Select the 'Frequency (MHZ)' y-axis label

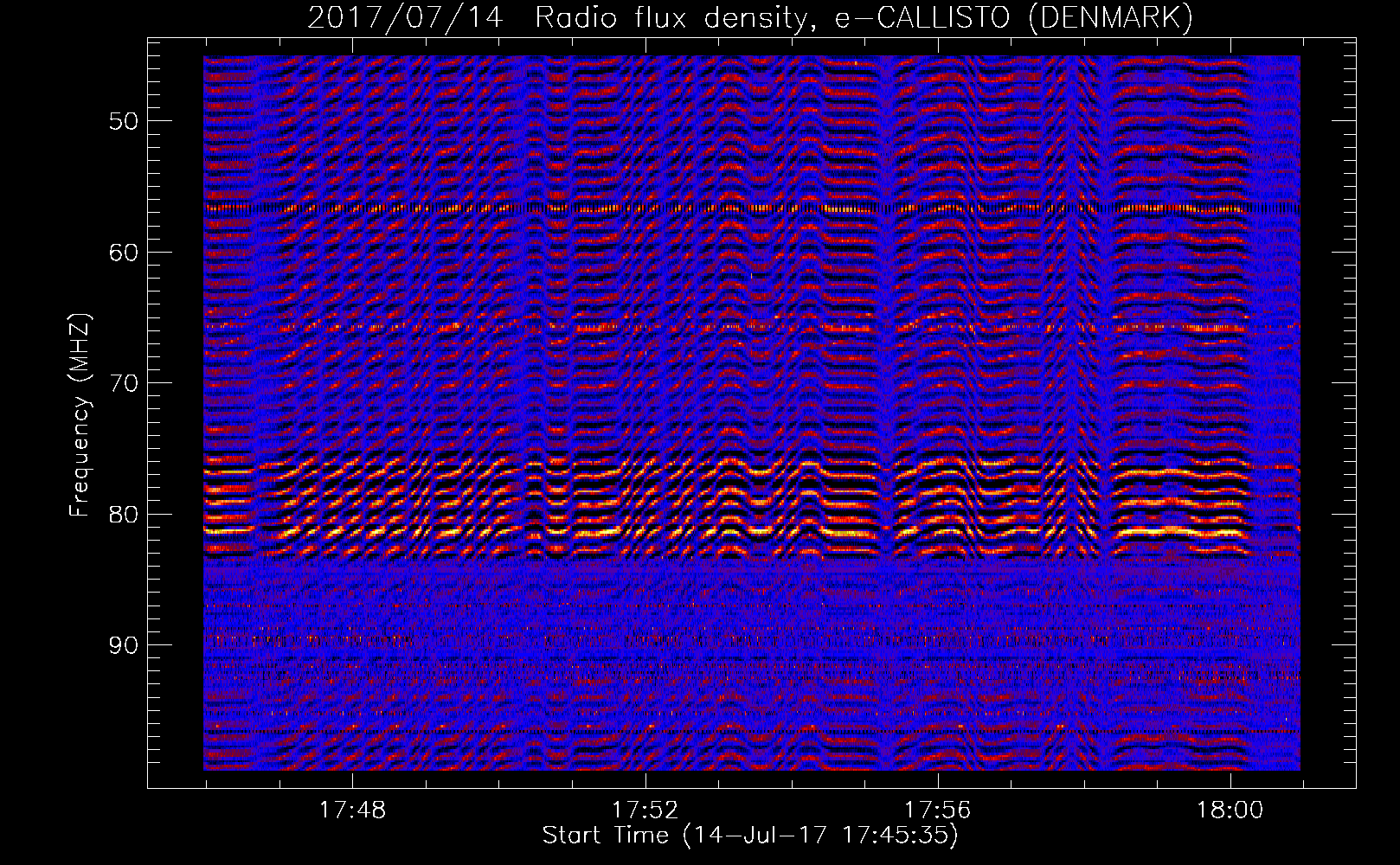pyautogui.click(x=80, y=415)
